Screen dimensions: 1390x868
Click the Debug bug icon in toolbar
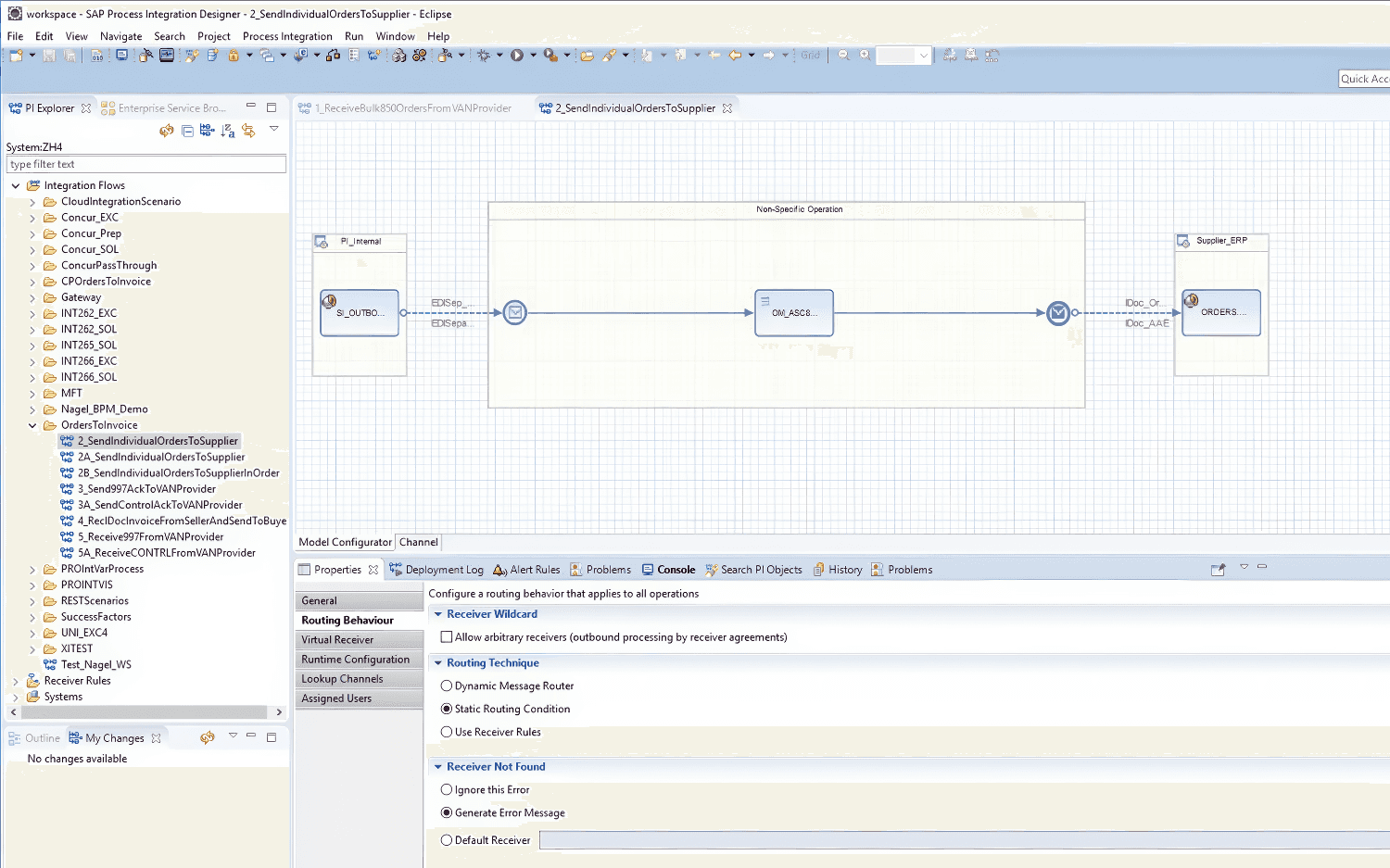click(484, 56)
